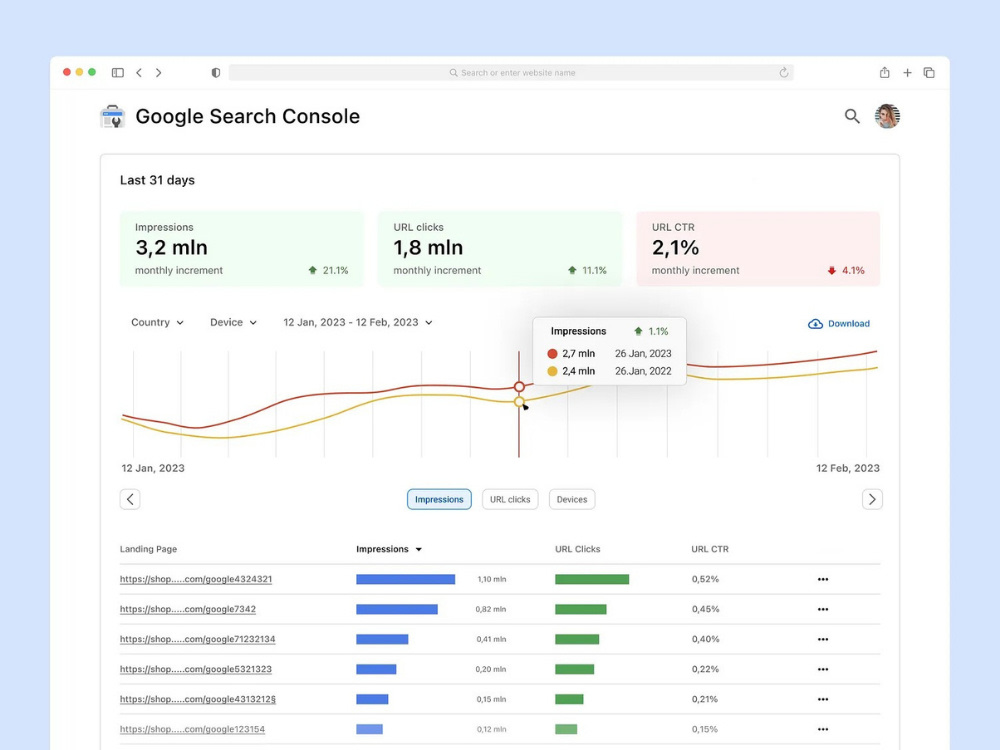Viewport: 1000px width, 750px height.
Task: Open link shop google123154
Action: 192,729
